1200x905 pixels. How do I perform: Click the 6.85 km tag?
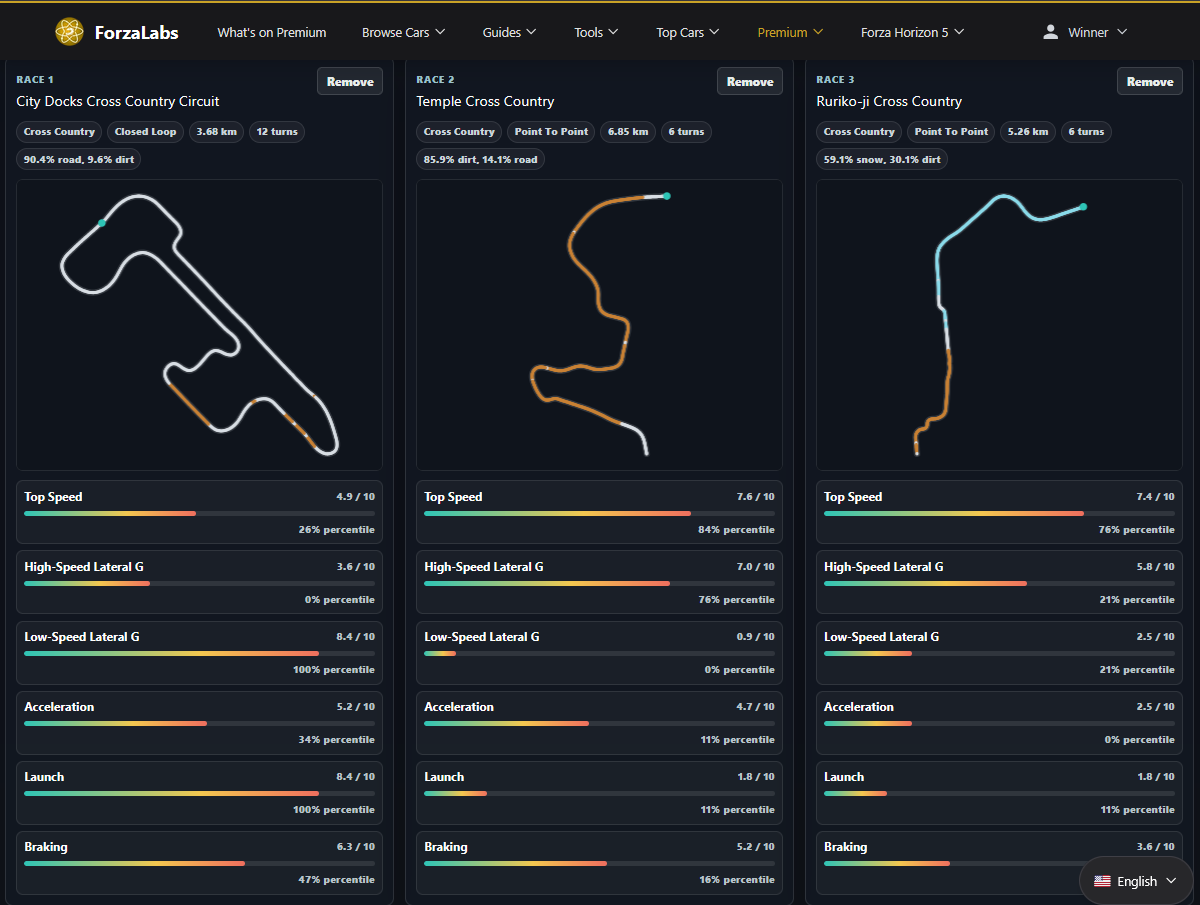tap(628, 132)
